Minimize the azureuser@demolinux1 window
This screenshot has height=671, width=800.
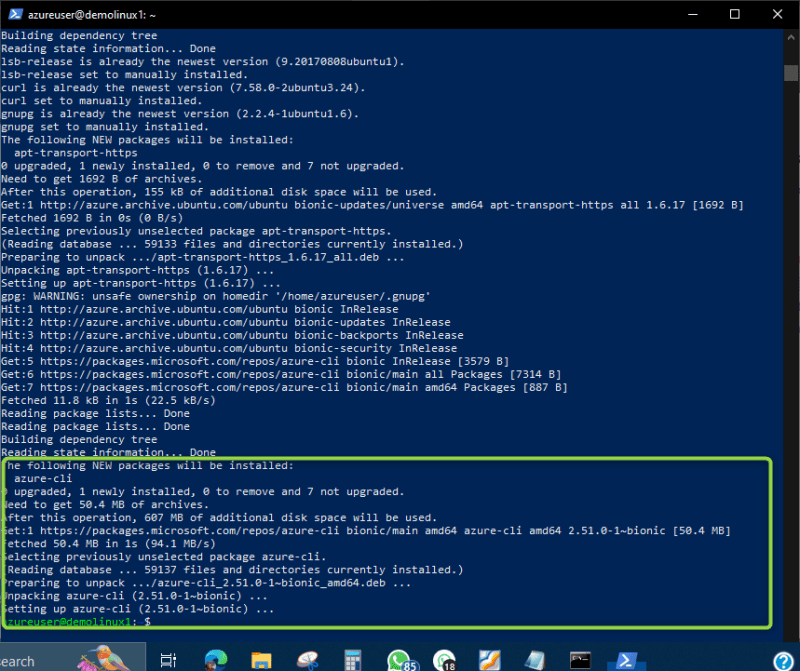[692, 14]
